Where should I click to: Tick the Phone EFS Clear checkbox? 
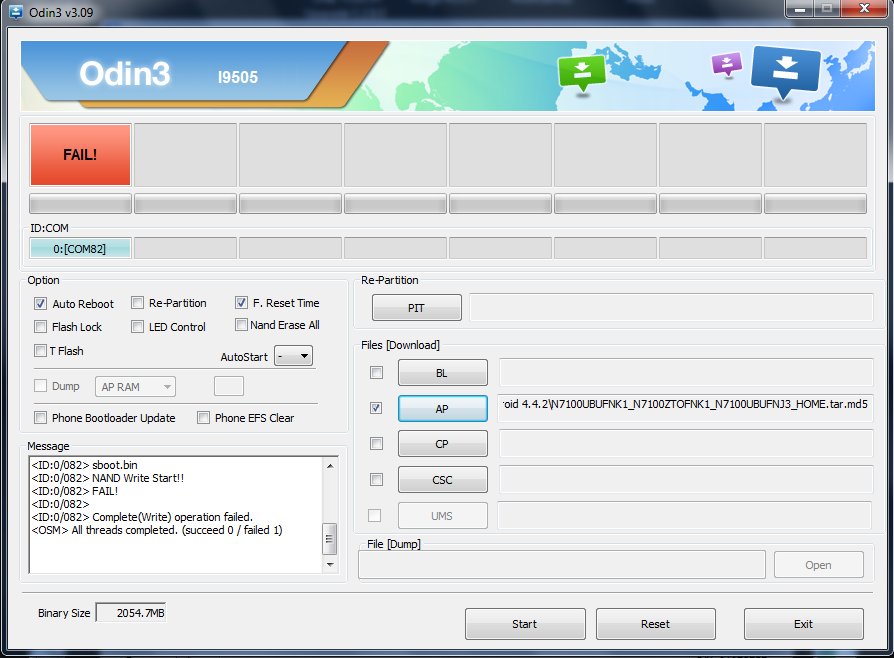[203, 418]
